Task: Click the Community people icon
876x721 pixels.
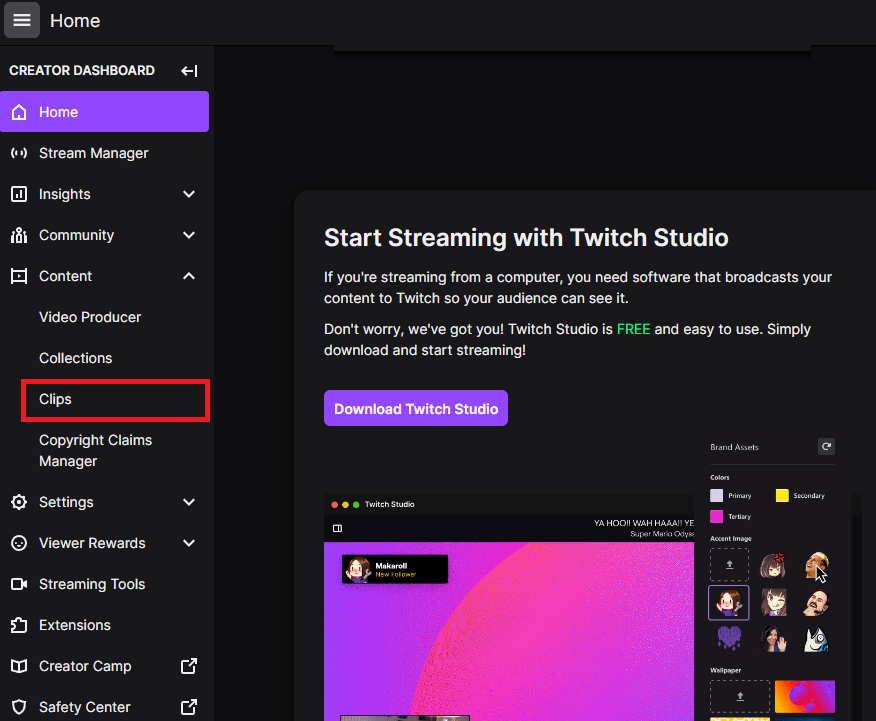Action: pyautogui.click(x=19, y=235)
